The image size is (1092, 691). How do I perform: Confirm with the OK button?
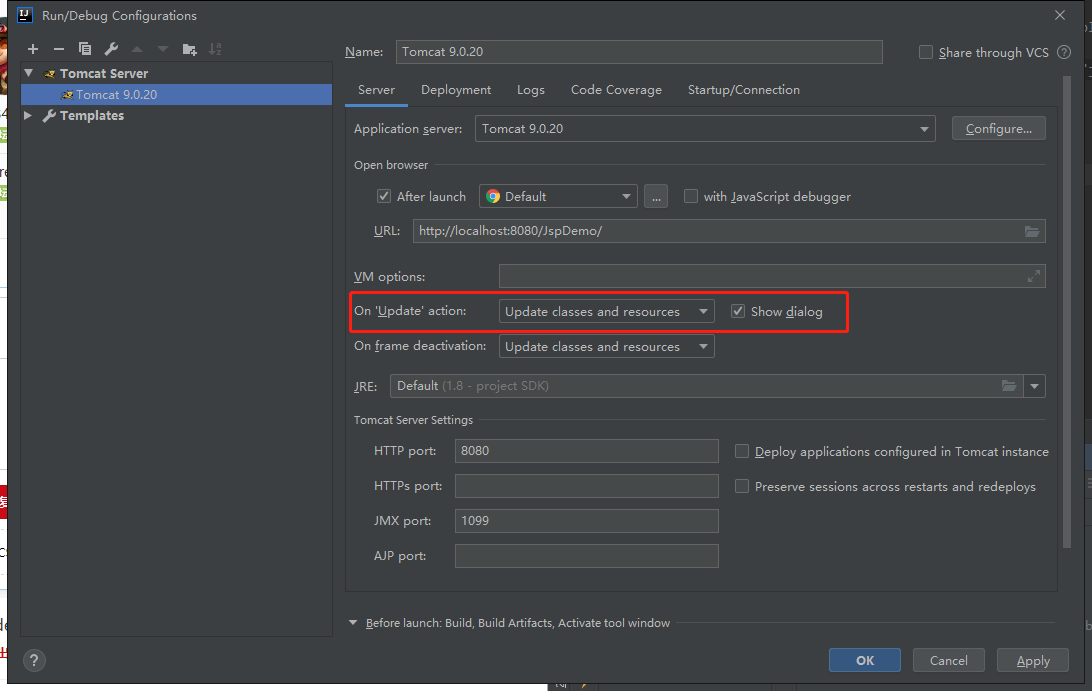tap(865, 660)
